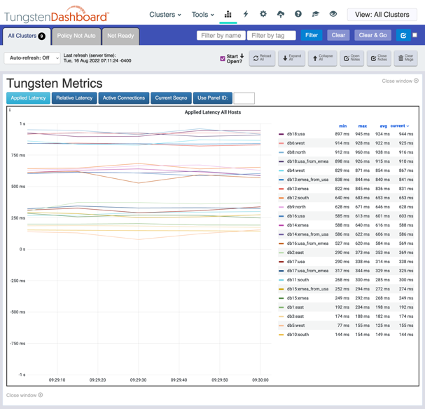Click the blue edit icon beside Clear & Go
Screen dimensions: 426x410
click(403, 35)
